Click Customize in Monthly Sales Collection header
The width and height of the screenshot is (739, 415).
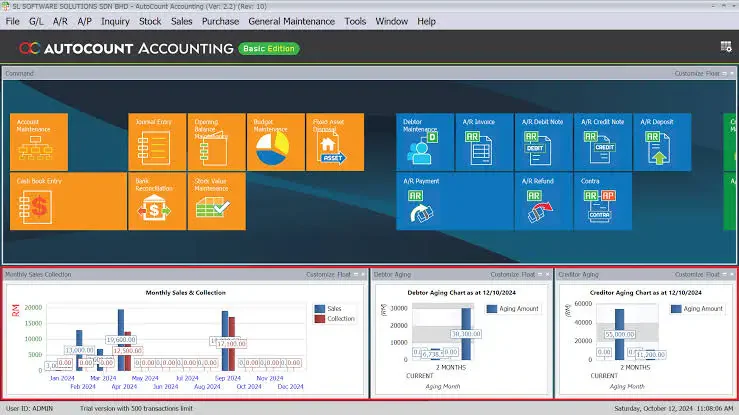320,274
